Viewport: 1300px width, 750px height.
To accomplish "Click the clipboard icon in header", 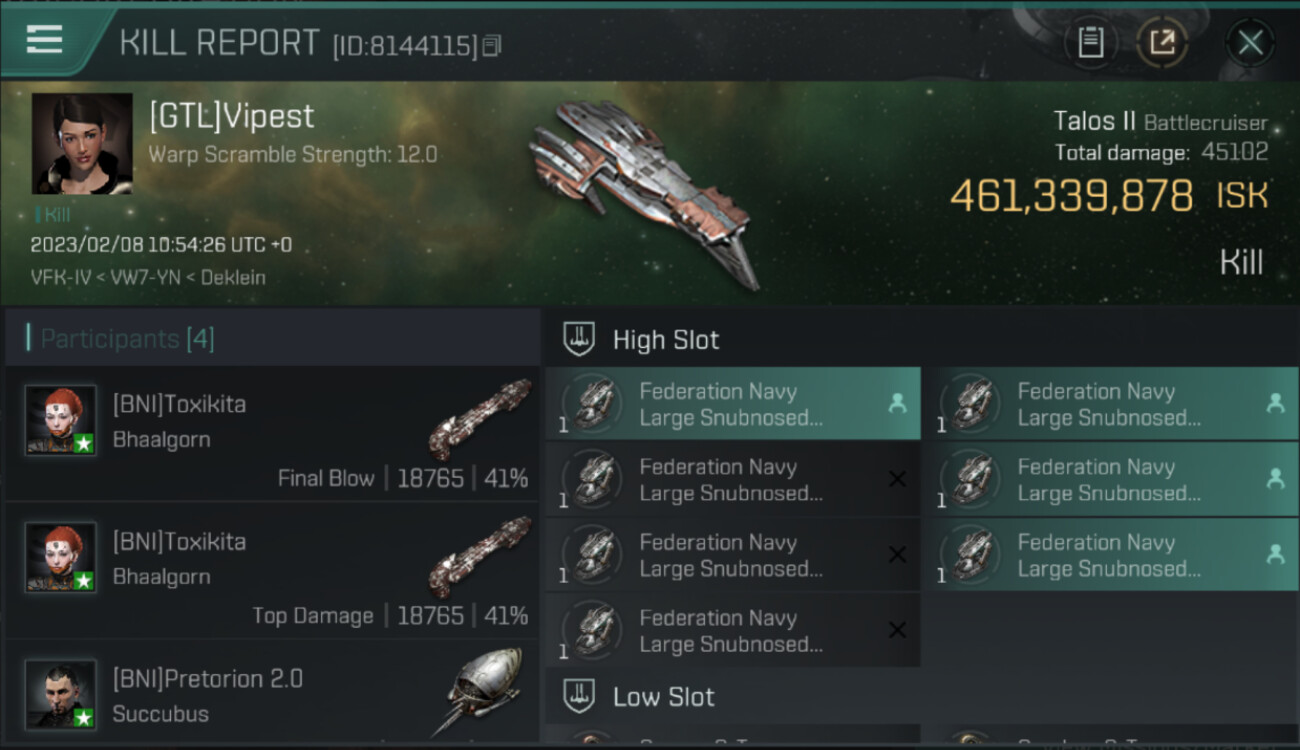I will pyautogui.click(x=1090, y=42).
